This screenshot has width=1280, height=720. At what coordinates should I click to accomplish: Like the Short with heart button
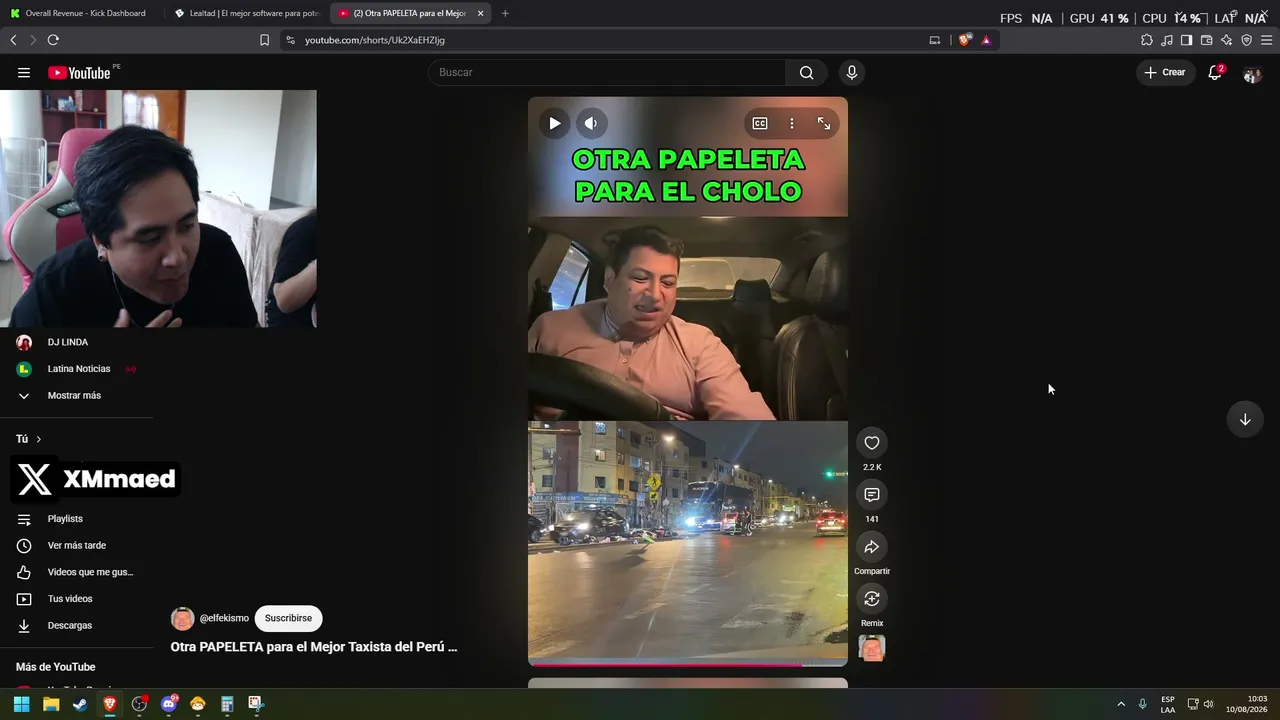click(872, 443)
